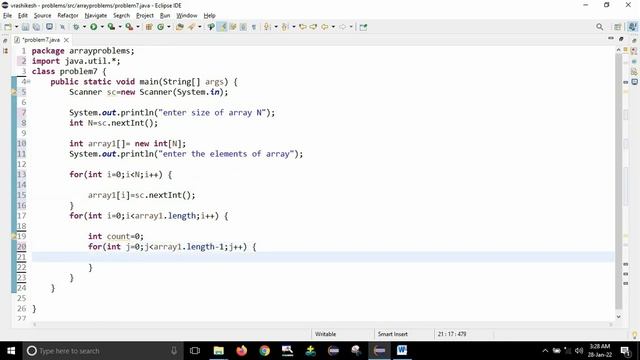640x360 pixels.
Task: Click the tip lightbulb in status bar
Action: click(x=634, y=335)
